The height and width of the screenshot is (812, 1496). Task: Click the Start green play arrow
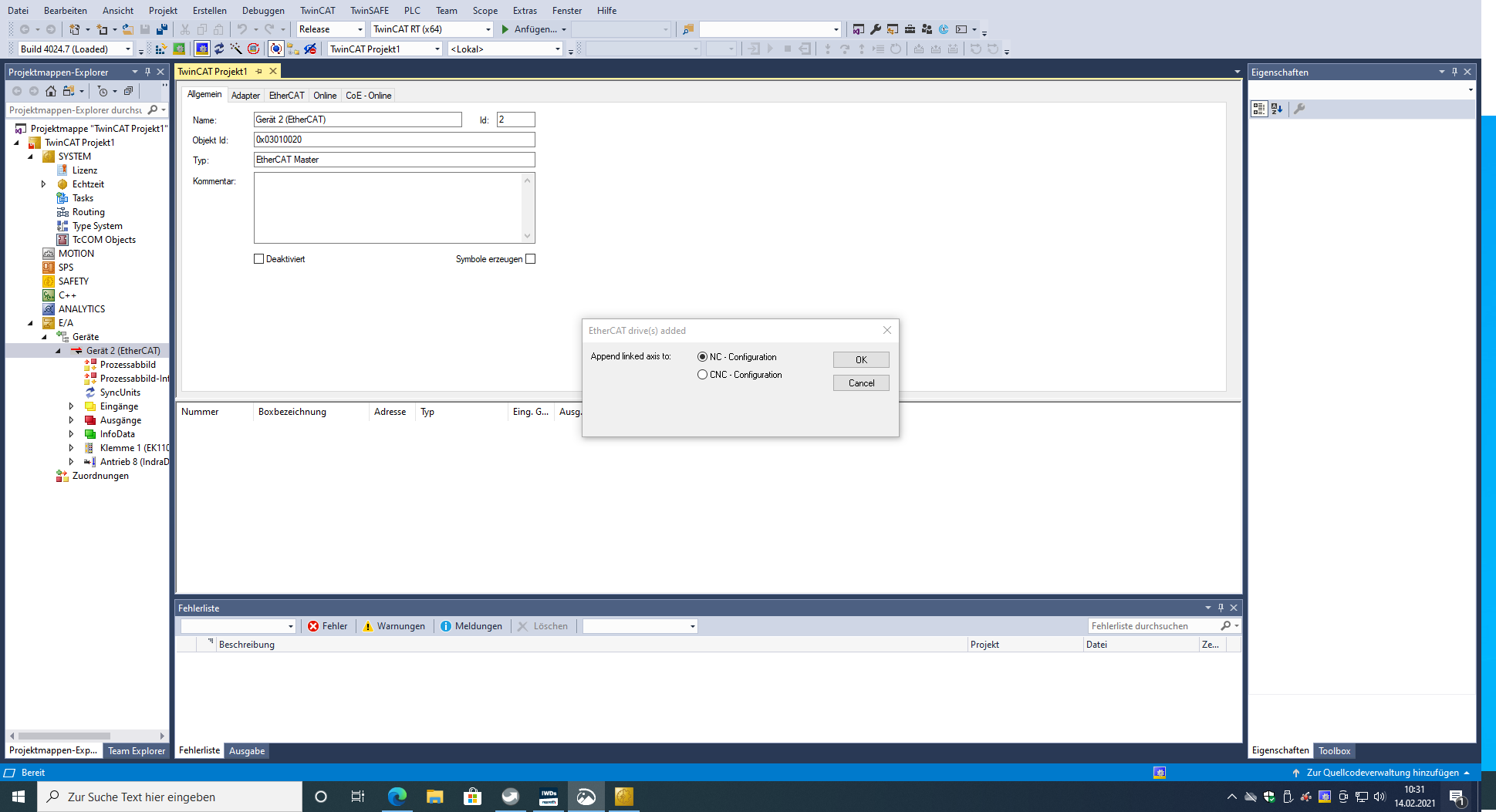tap(505, 29)
